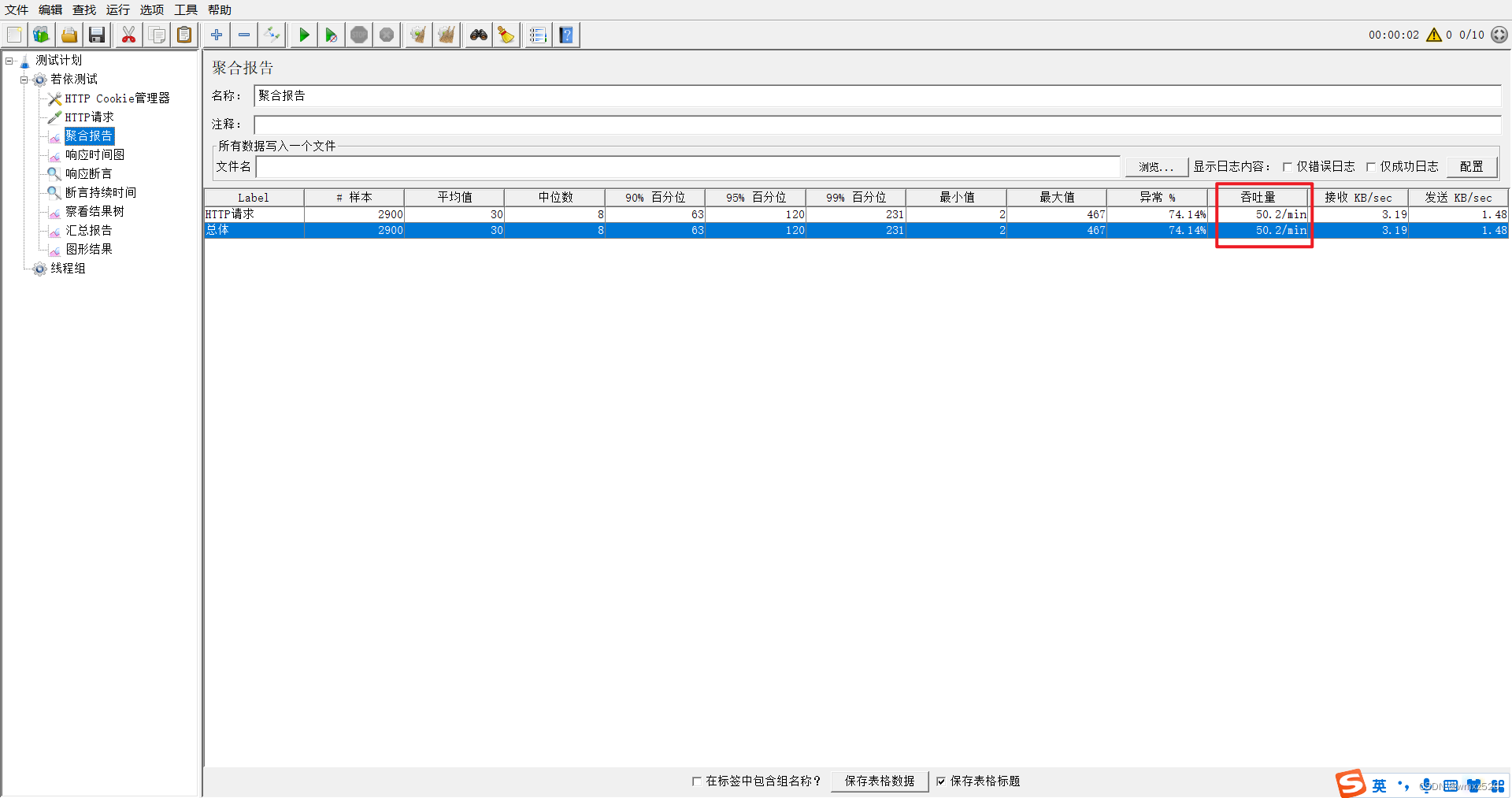Screen dimensions: 1512x798
Task: Click the 文件名 filename input field
Action: point(687,167)
